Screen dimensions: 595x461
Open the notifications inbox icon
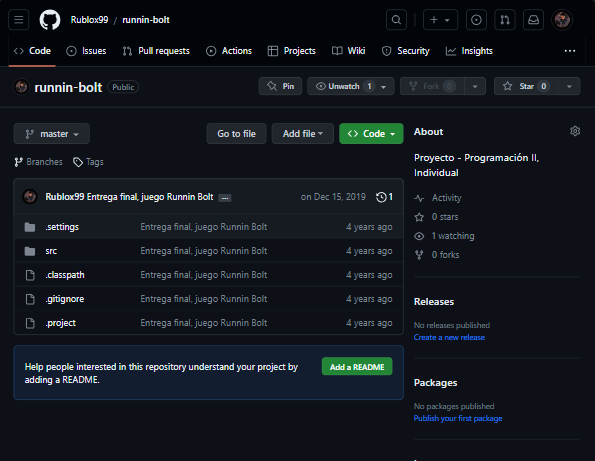click(534, 20)
